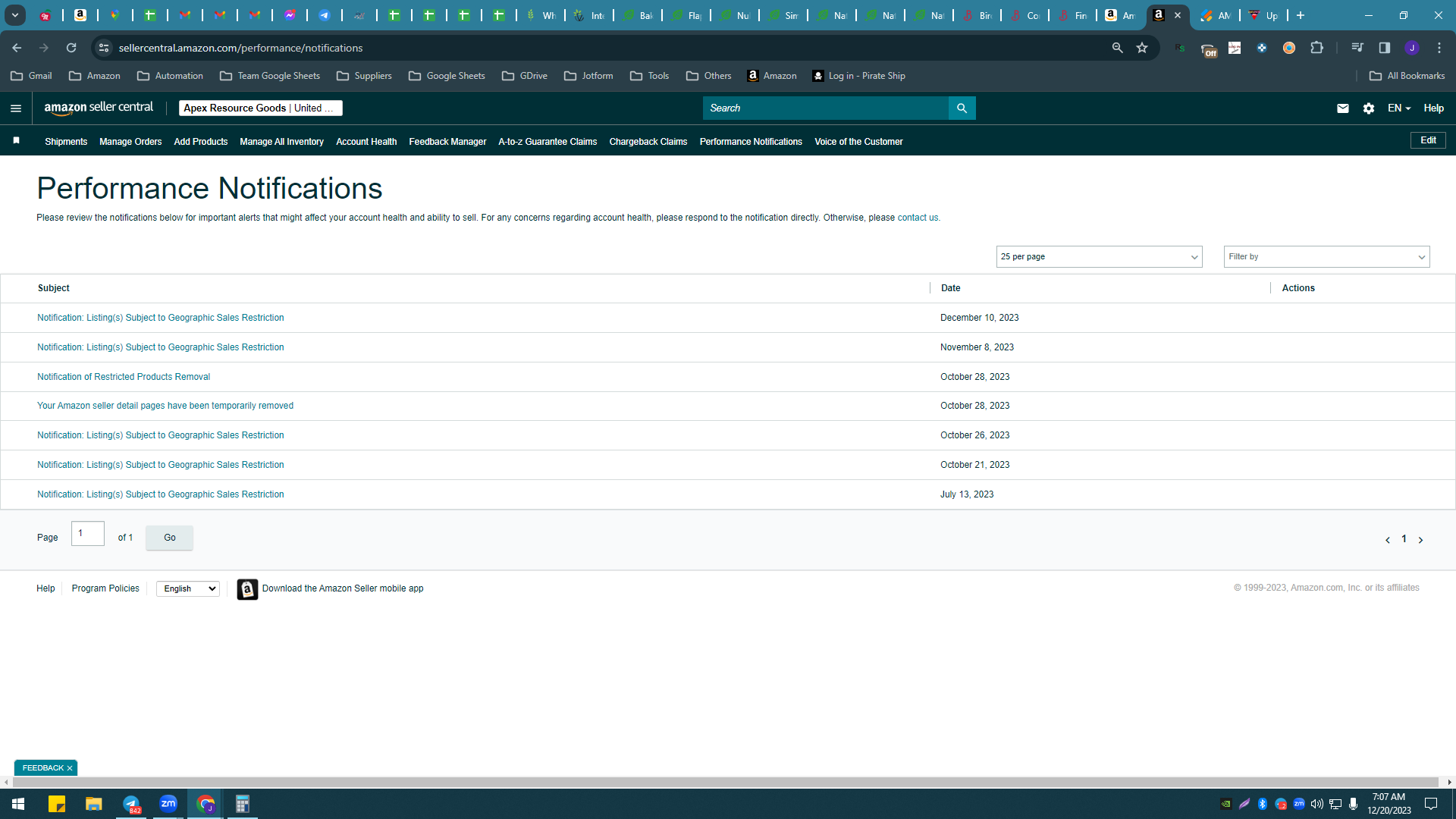View site information icon in address bar
1456x819 pixels.
pos(104,48)
